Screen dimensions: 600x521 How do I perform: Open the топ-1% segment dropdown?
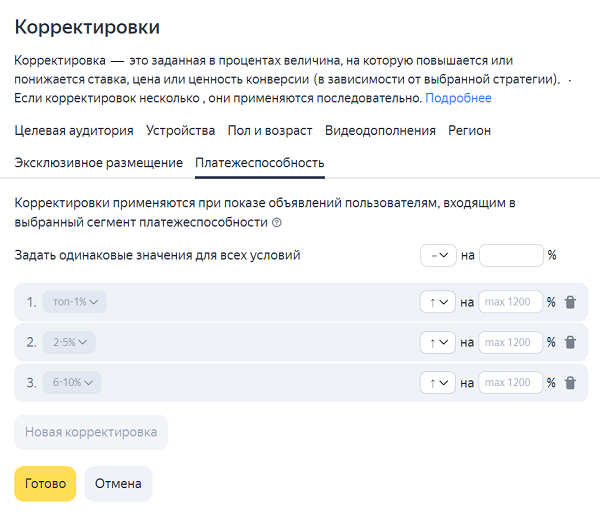pyautogui.click(x=75, y=302)
